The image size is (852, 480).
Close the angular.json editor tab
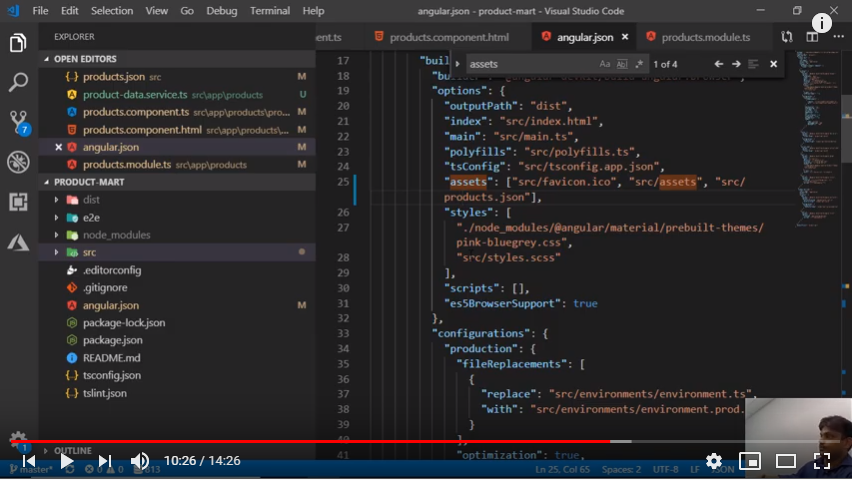point(625,37)
